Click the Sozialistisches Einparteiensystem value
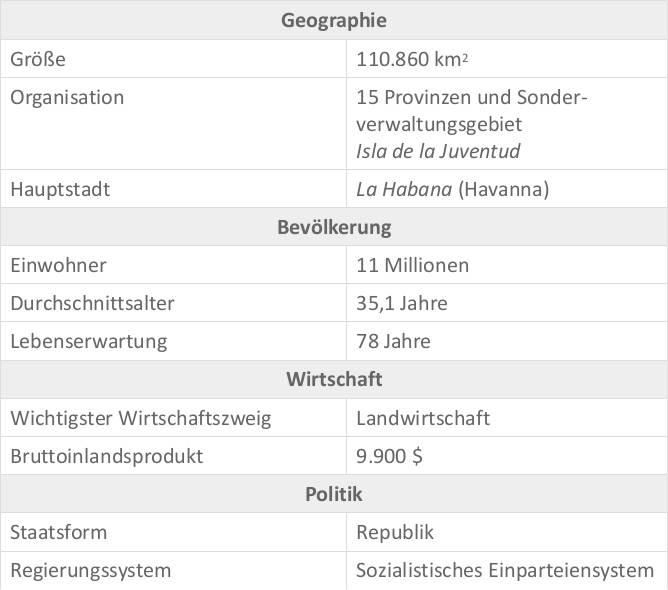Viewport: 668px width, 590px height. [x=505, y=571]
